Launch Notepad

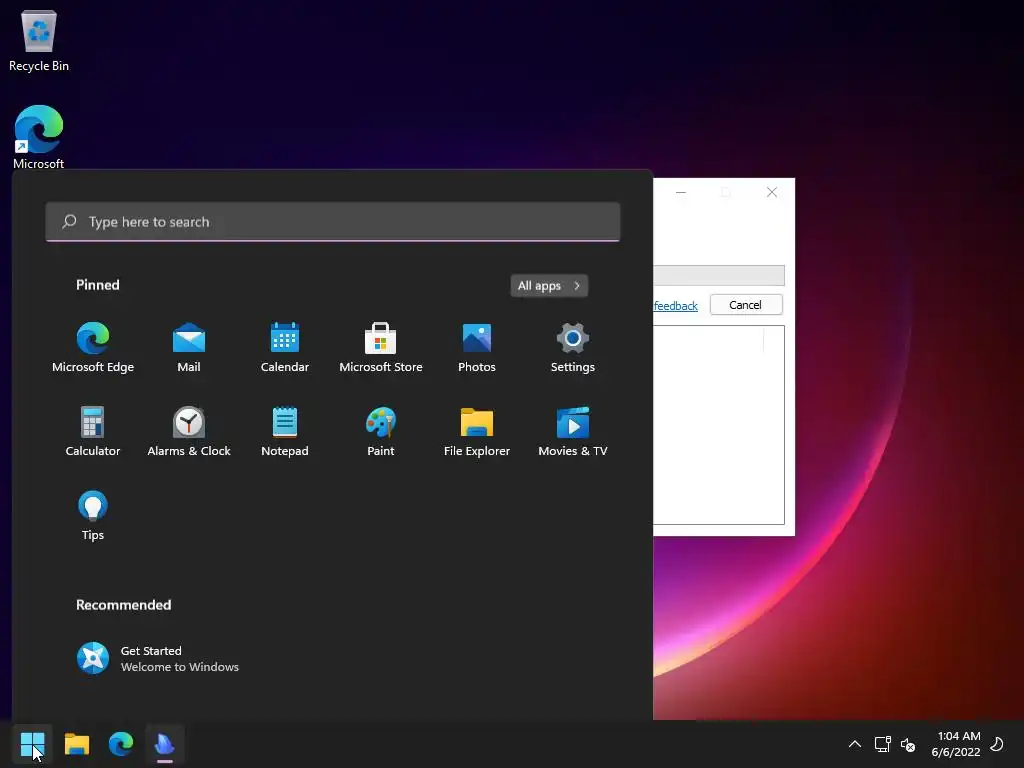coord(285,432)
